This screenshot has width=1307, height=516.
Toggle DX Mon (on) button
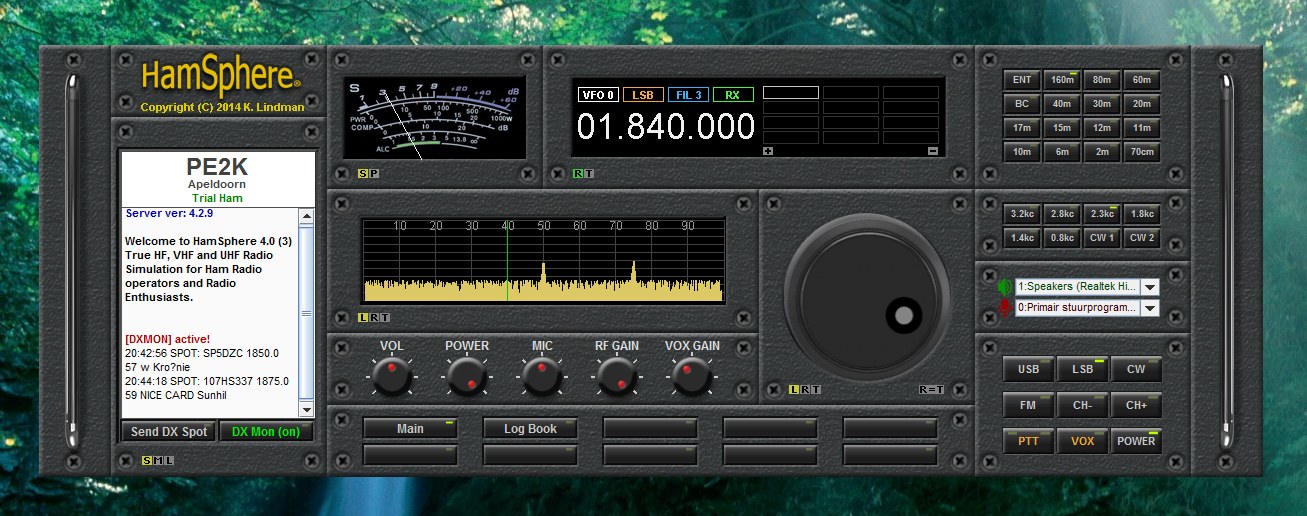click(x=266, y=432)
